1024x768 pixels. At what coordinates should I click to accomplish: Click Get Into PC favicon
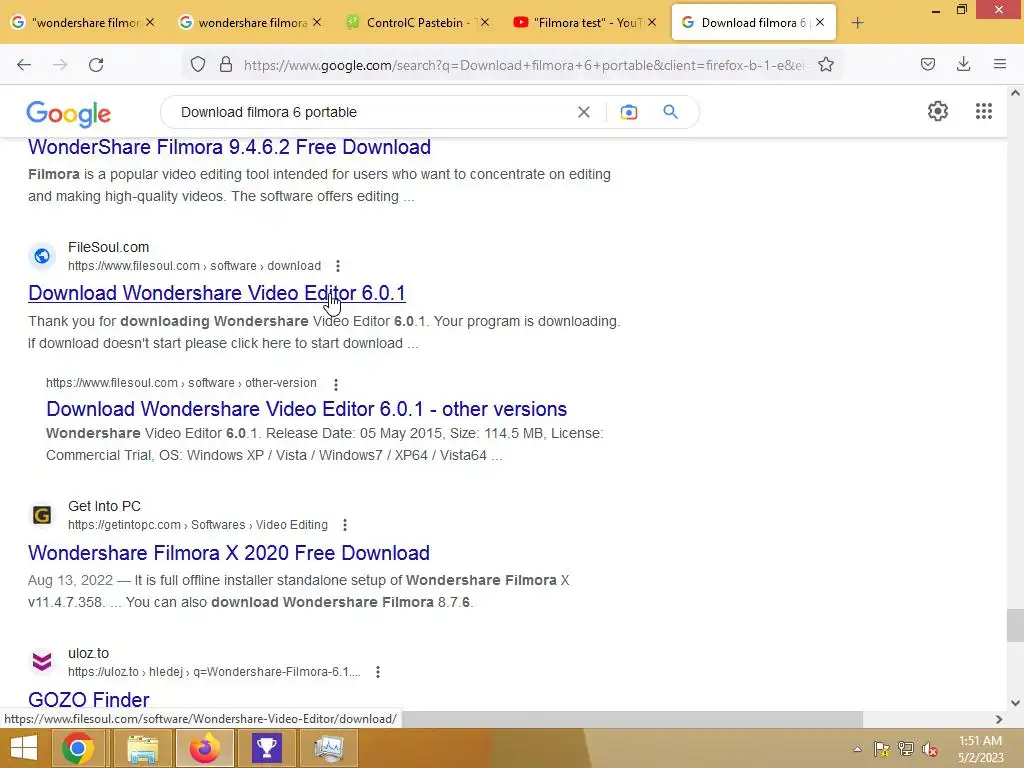(42, 515)
